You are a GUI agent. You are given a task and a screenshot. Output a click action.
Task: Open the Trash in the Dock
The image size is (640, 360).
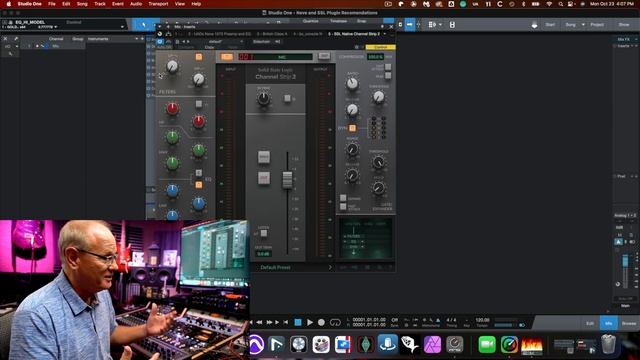pyautogui.click(x=608, y=344)
